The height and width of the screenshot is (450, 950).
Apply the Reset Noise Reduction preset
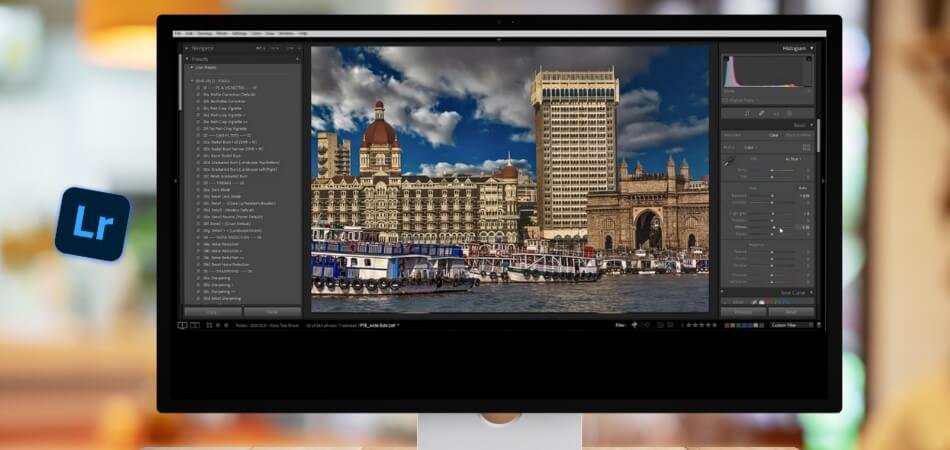click(226, 265)
